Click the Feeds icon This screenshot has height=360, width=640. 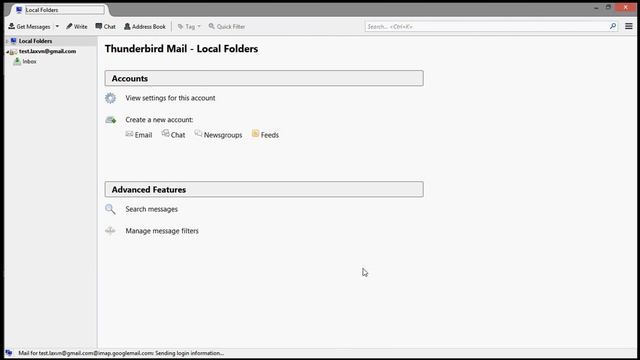(256, 133)
